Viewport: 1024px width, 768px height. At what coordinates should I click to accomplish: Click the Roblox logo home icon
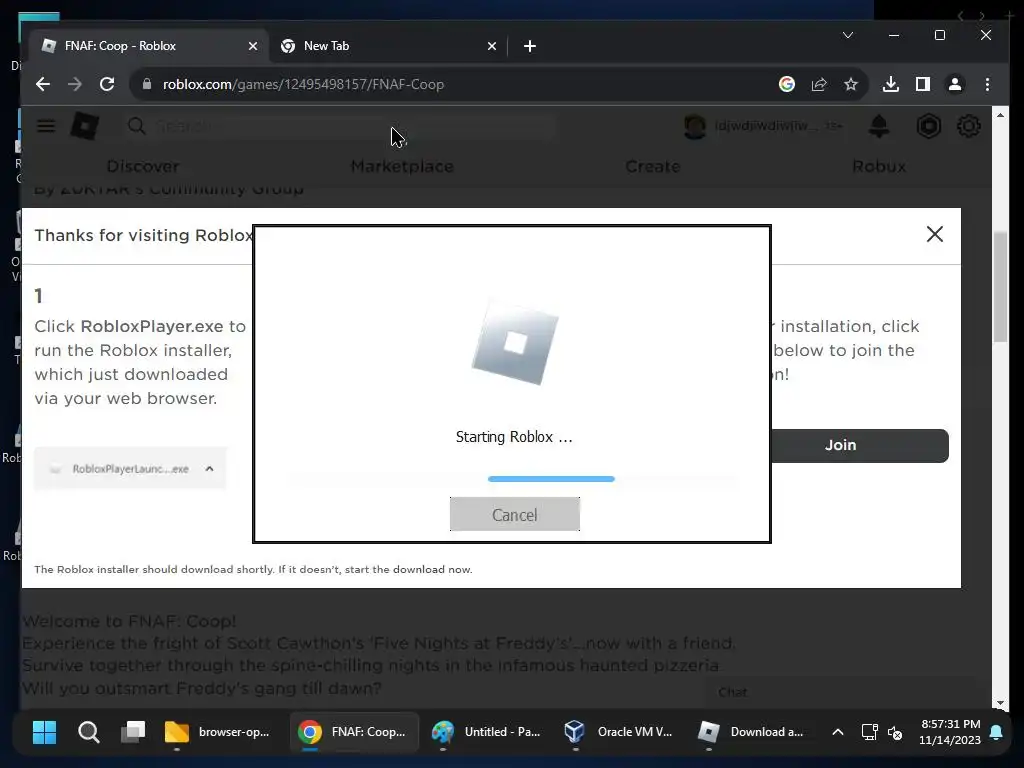[x=85, y=125]
